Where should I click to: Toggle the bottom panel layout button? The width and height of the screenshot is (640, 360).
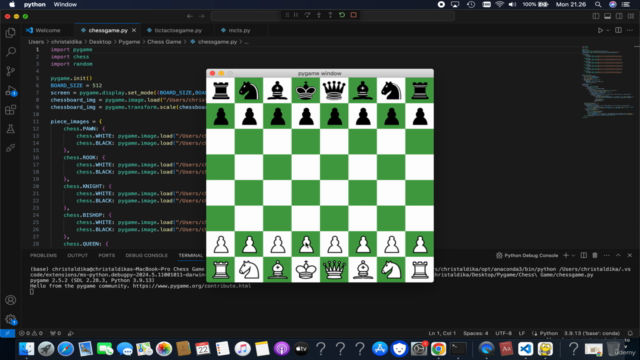pos(608,16)
